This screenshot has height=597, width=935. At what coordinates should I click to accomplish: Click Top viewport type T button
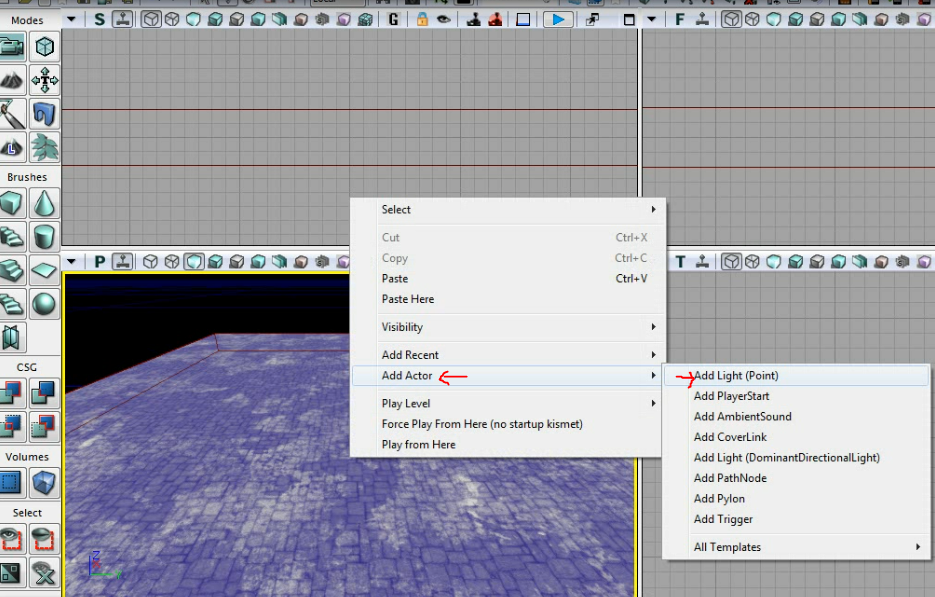coord(680,262)
